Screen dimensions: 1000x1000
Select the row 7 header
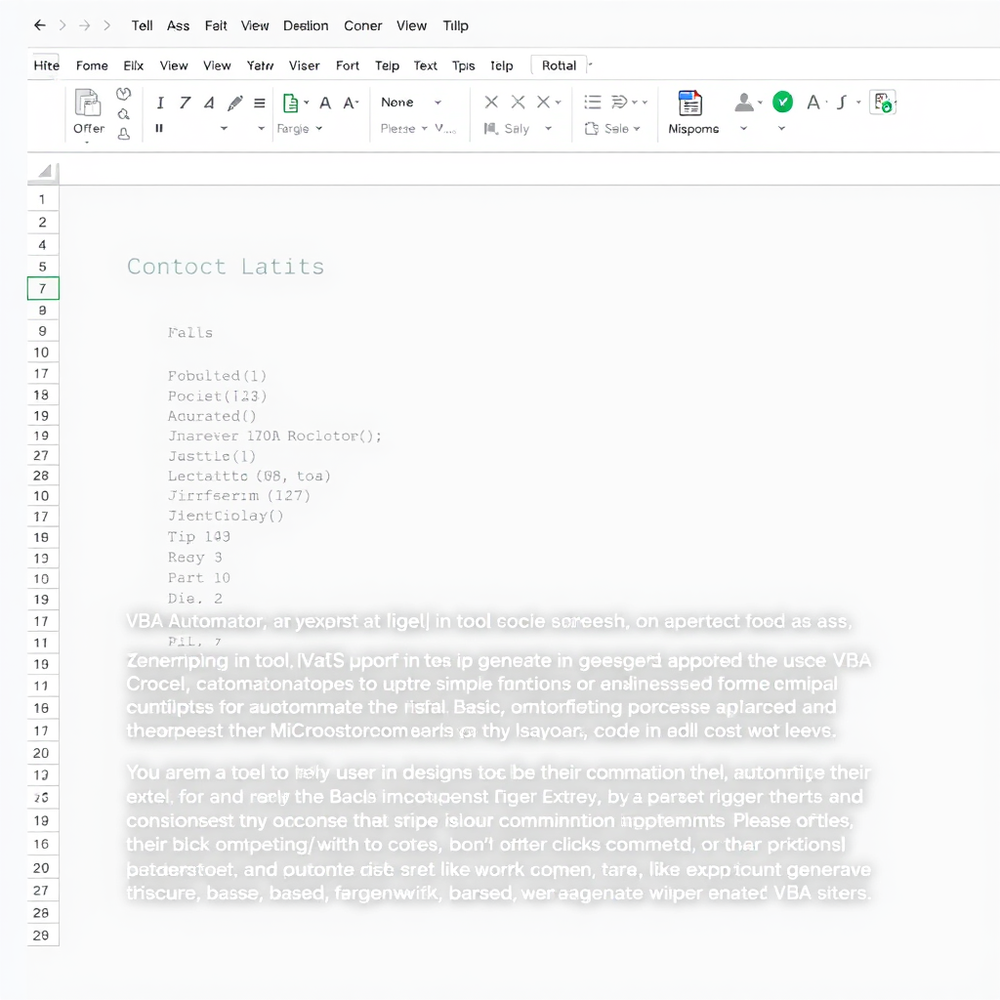tap(43, 289)
